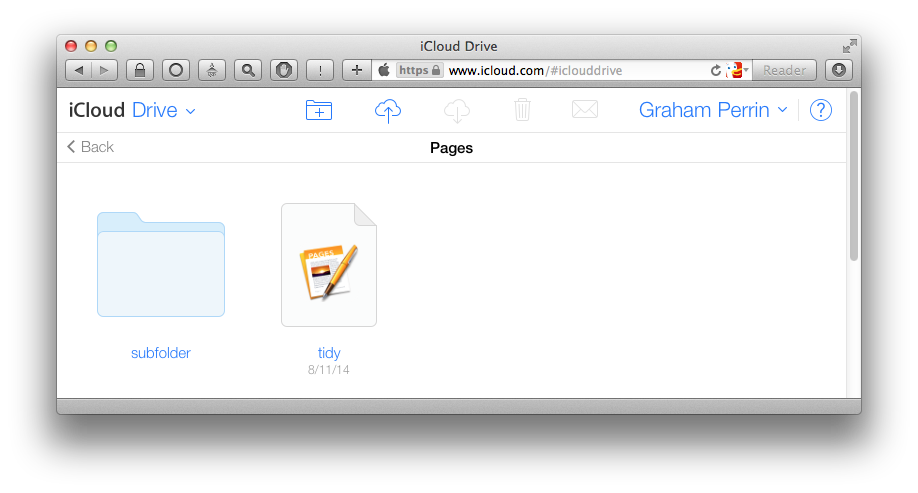Click the exclamation mark toolbar icon
The height and width of the screenshot is (493, 918).
click(x=320, y=70)
